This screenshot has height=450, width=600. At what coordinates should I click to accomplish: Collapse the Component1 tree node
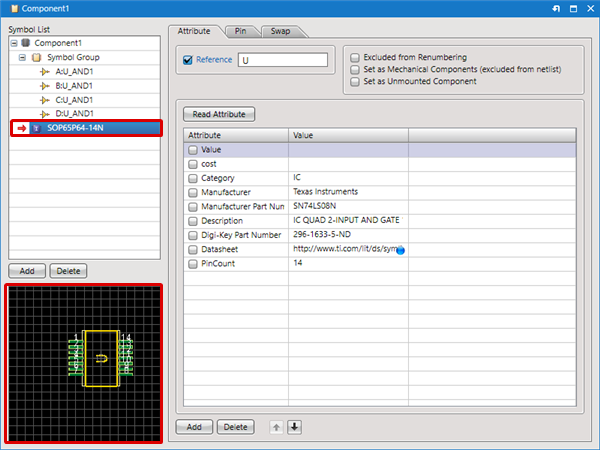click(x=14, y=43)
